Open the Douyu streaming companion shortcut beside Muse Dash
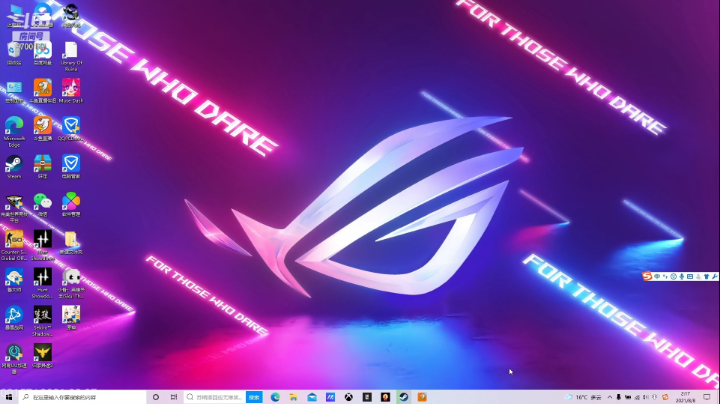The height and width of the screenshot is (404, 720). (42, 91)
